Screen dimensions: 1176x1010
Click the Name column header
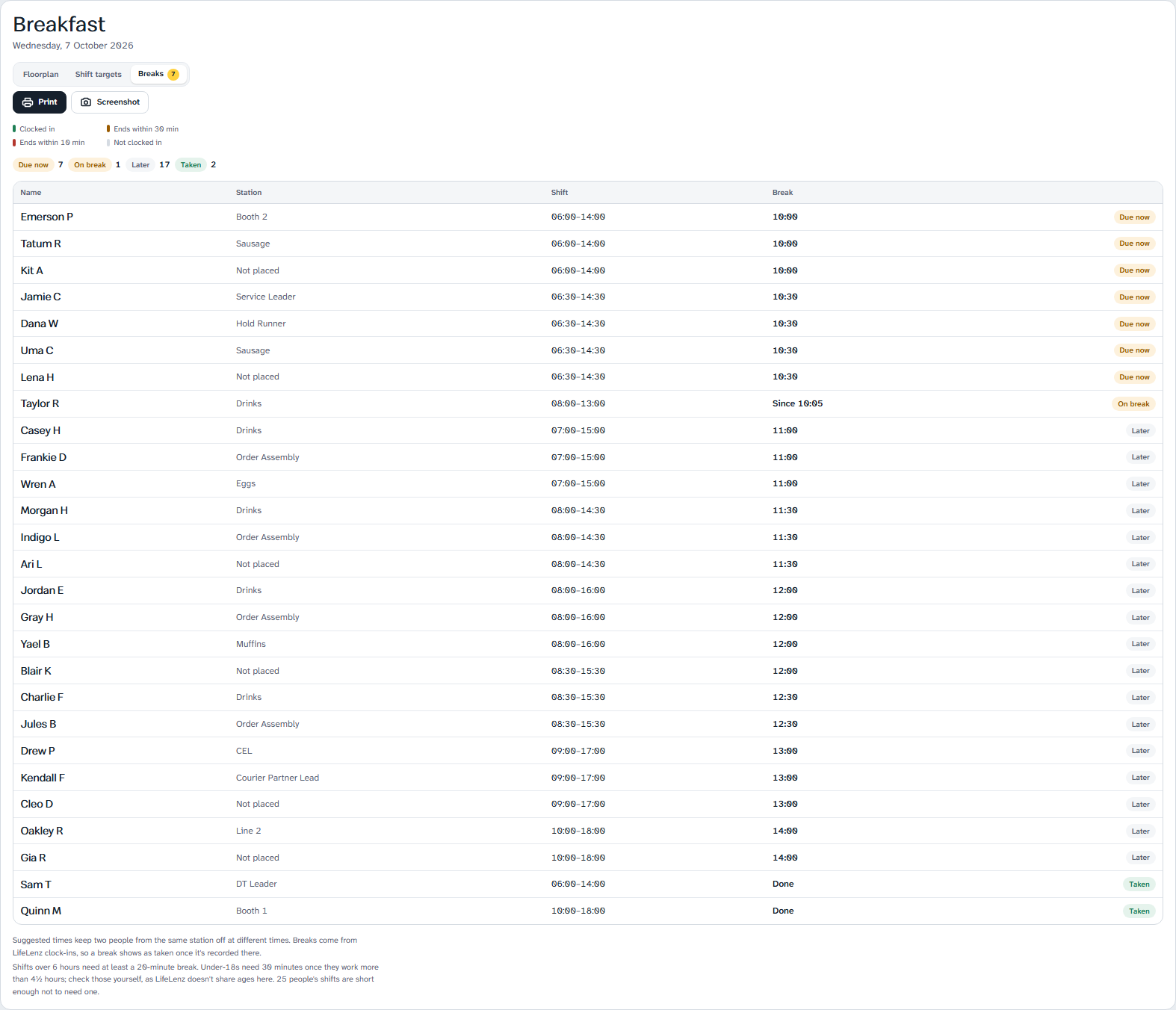[31, 193]
